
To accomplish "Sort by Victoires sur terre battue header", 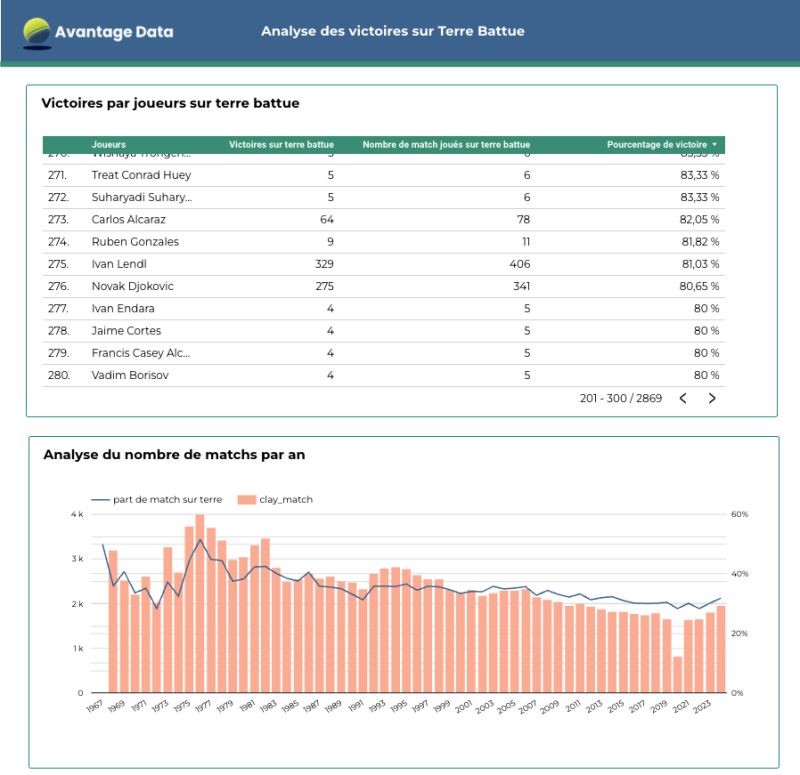I will point(281,145).
